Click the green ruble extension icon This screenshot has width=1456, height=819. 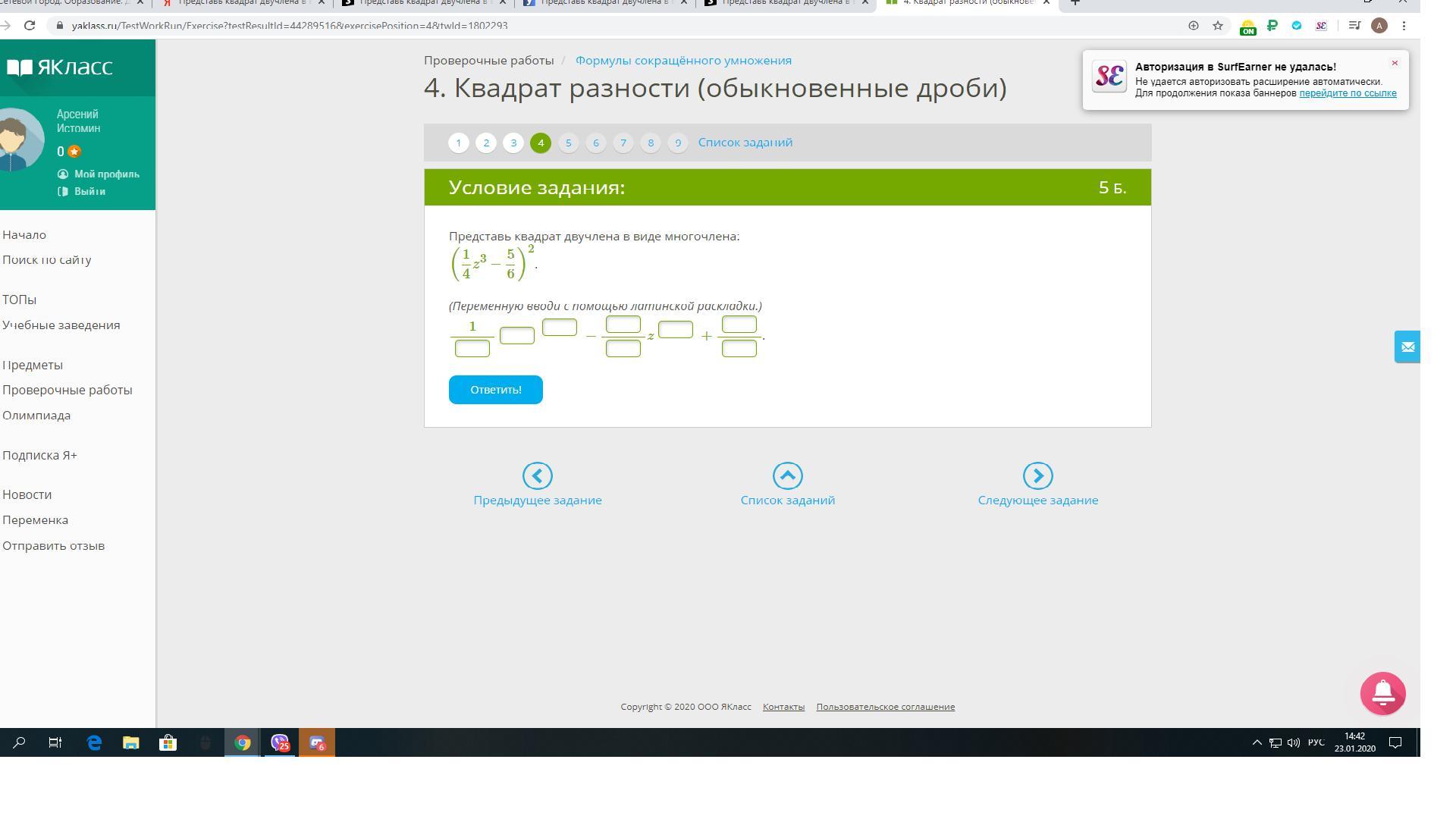click(x=1272, y=26)
